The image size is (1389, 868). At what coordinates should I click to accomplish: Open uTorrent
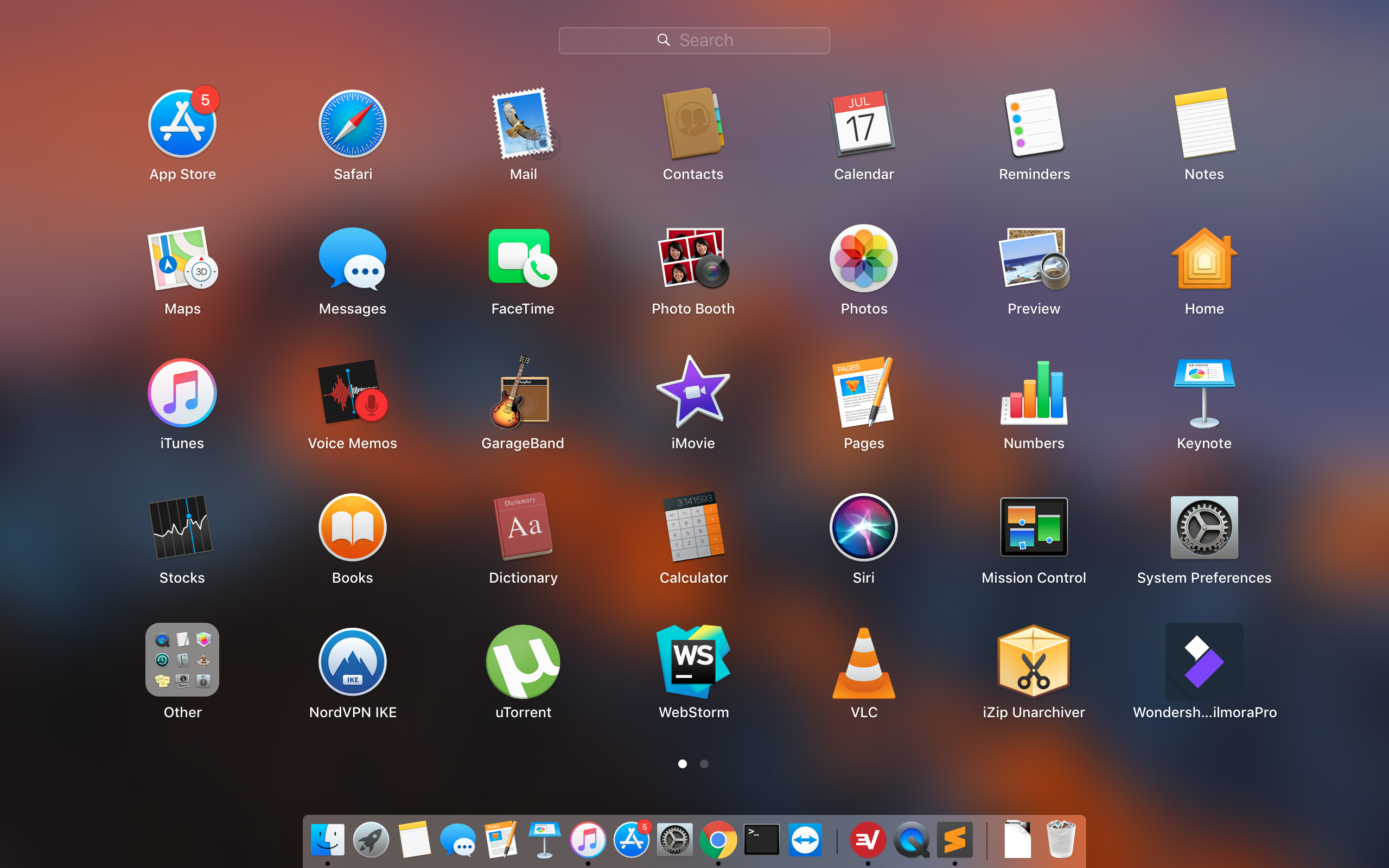(x=524, y=662)
